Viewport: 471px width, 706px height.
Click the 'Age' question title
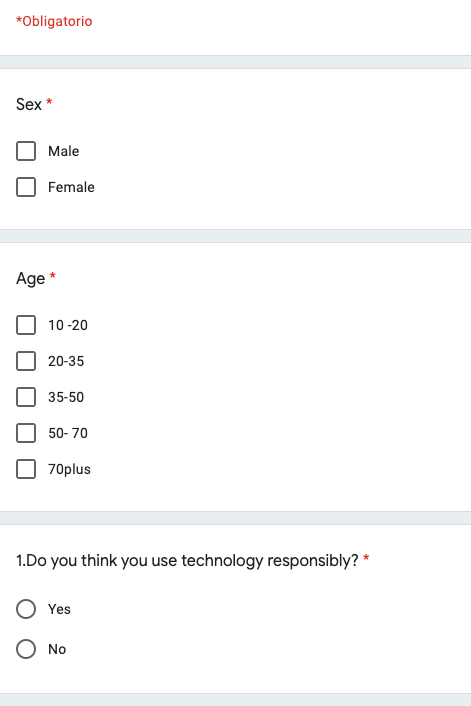coord(31,279)
